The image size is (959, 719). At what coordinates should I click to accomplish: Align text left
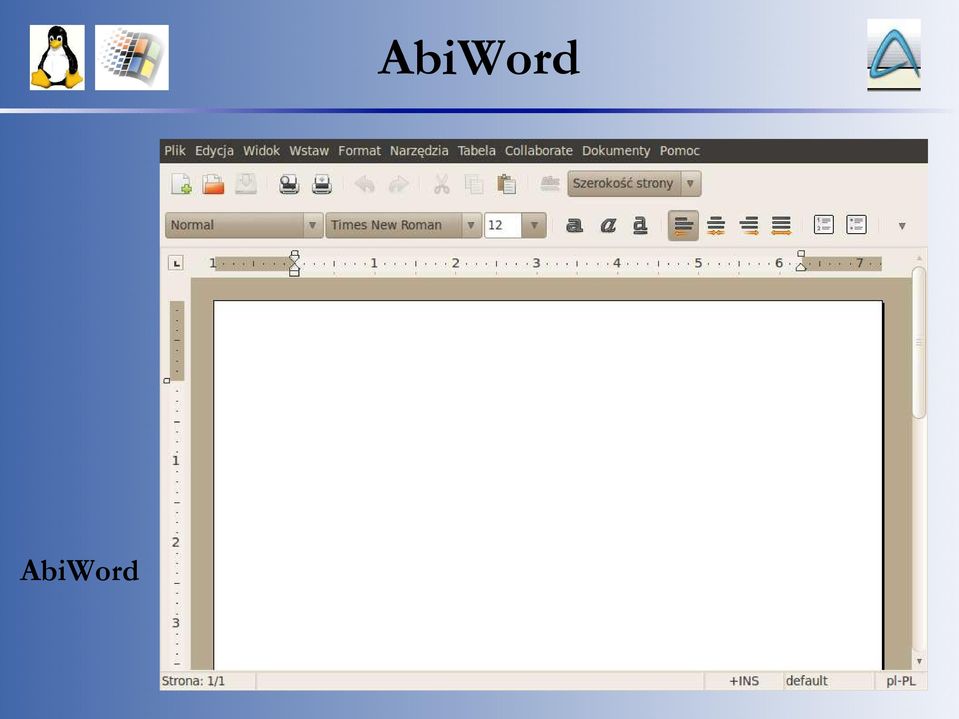click(683, 226)
